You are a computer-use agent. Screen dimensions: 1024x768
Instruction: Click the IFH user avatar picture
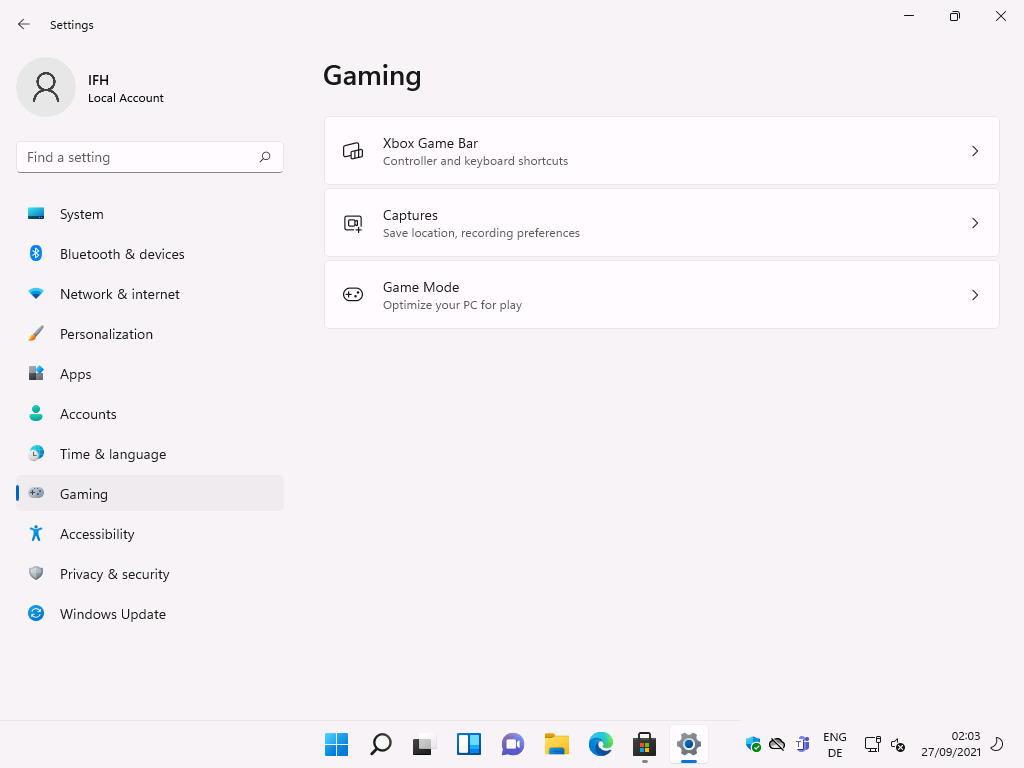tap(46, 87)
